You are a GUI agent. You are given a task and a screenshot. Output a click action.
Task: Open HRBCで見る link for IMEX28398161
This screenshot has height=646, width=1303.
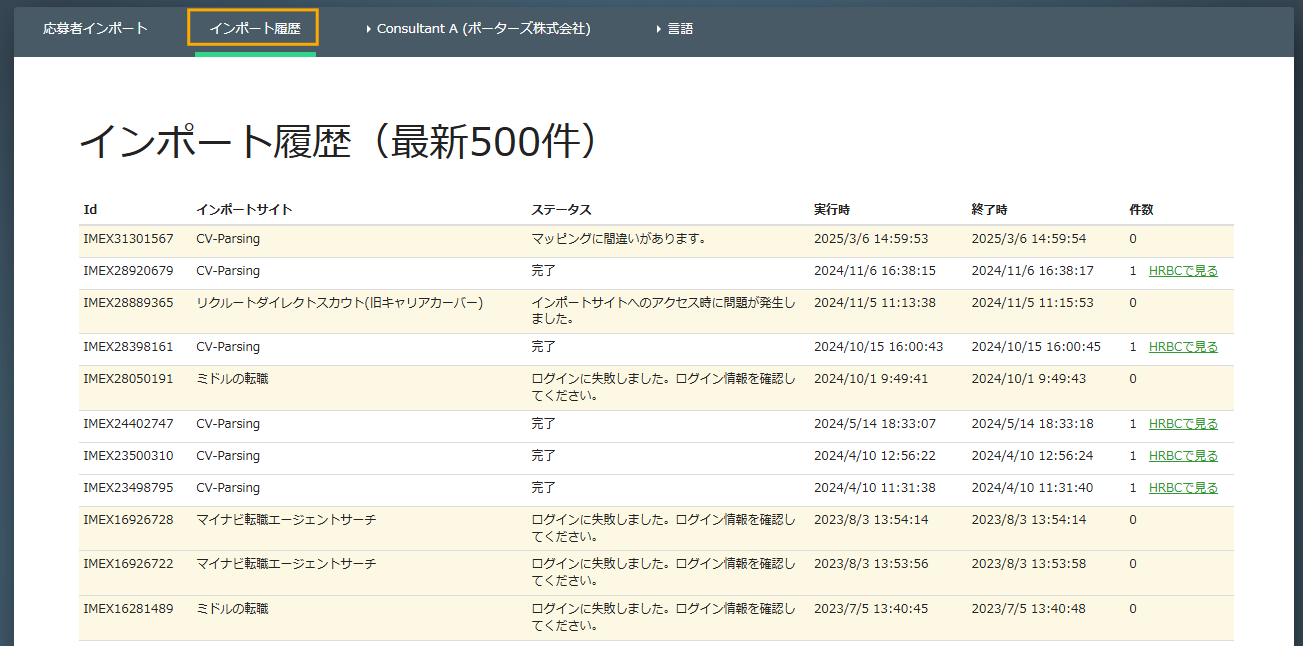pyautogui.click(x=1183, y=347)
